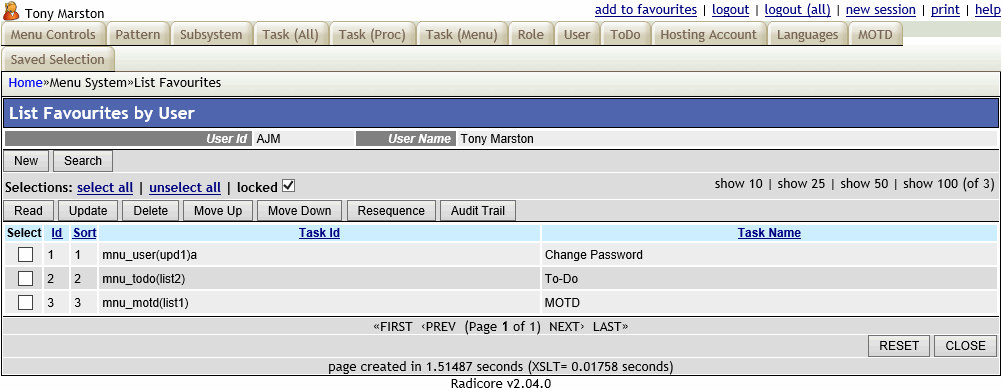
Task: Open the help link
Action: click(x=987, y=10)
